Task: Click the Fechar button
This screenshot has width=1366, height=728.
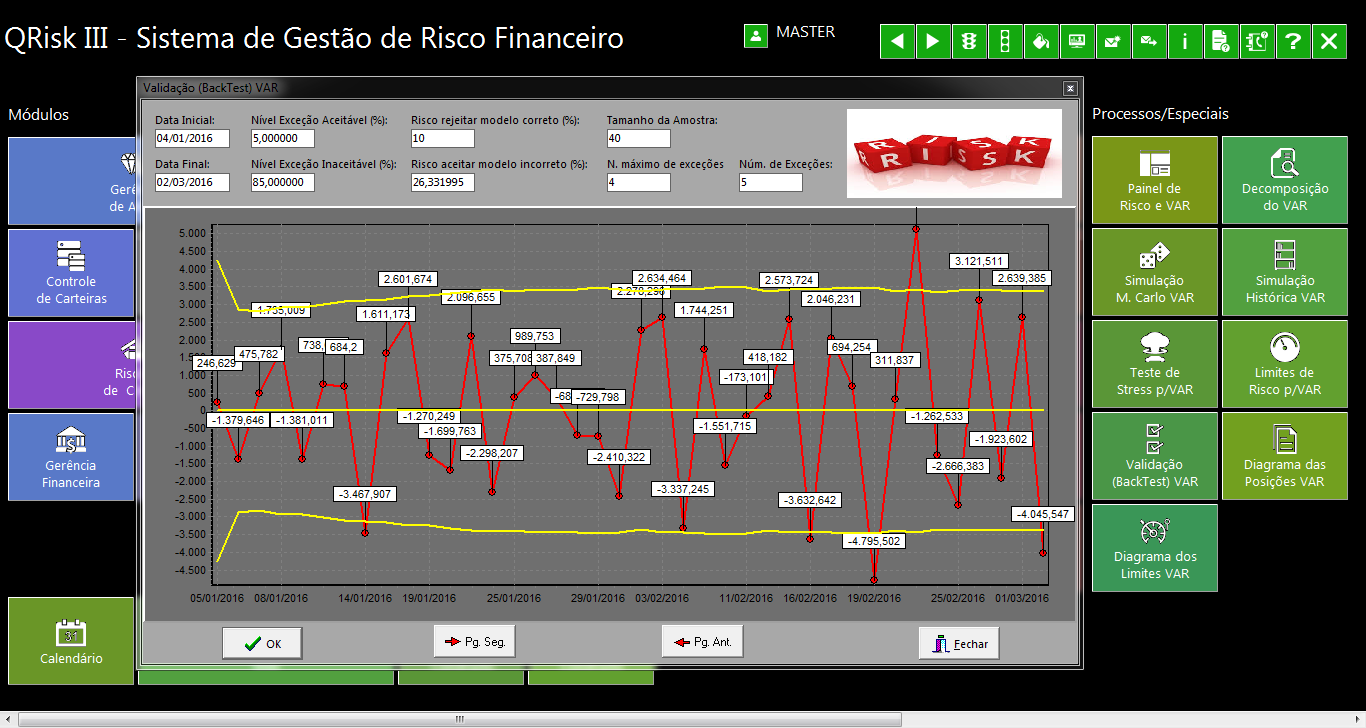Action: coord(958,644)
